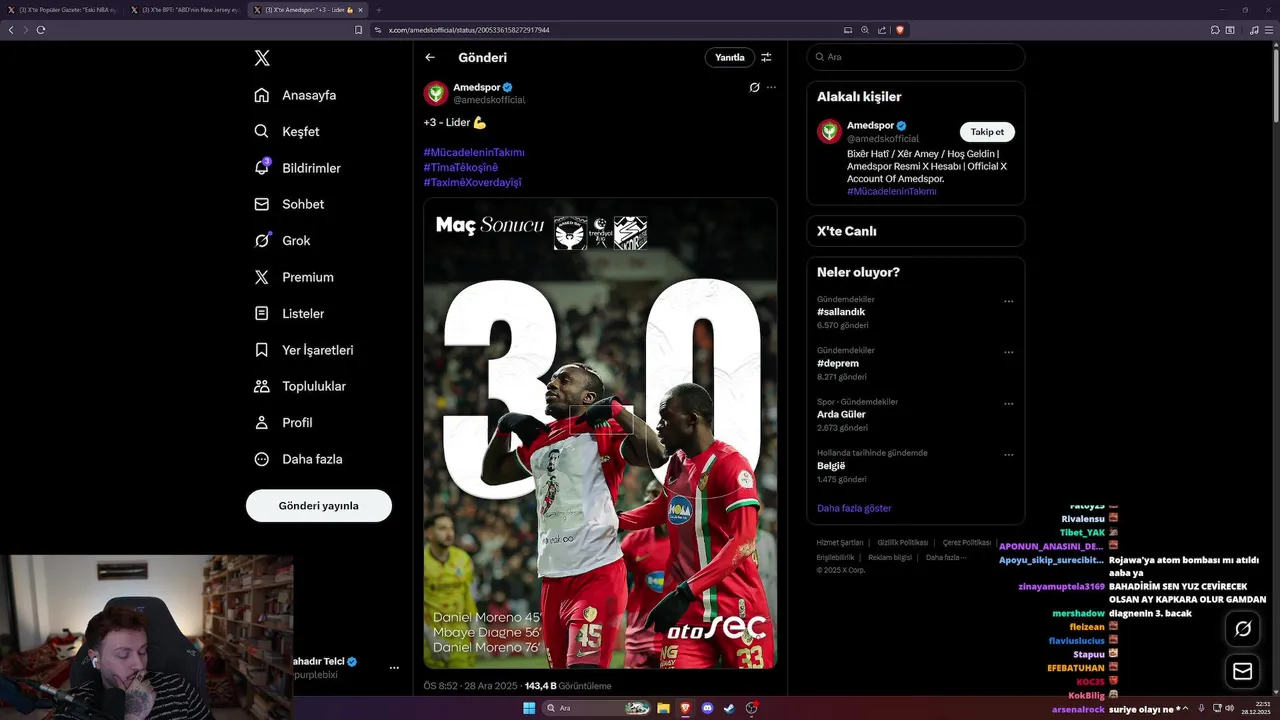
Task: Open the #deprem trend
Action: [x=838, y=363]
